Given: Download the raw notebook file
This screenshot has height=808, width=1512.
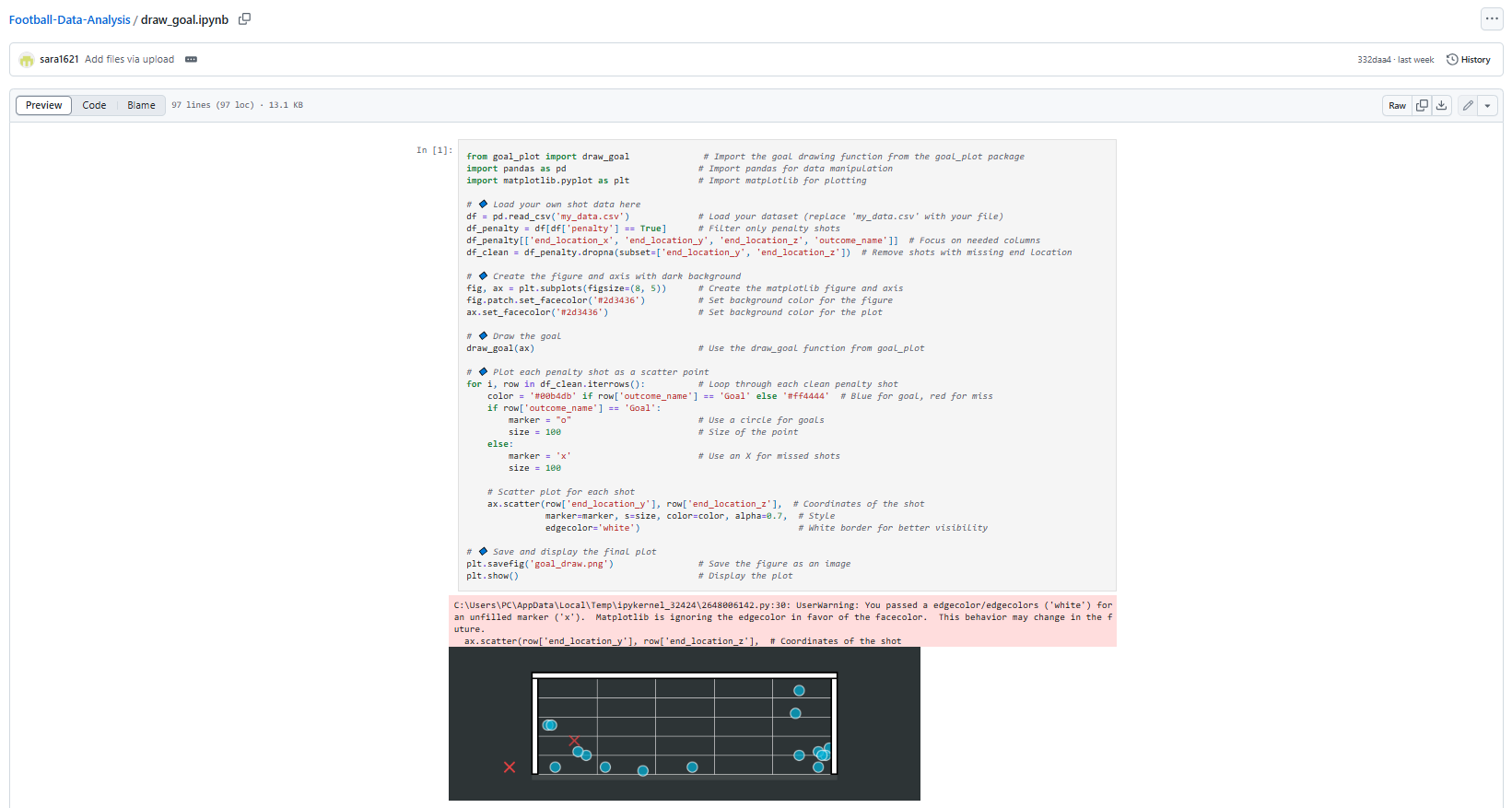Looking at the screenshot, I should point(1442,106).
